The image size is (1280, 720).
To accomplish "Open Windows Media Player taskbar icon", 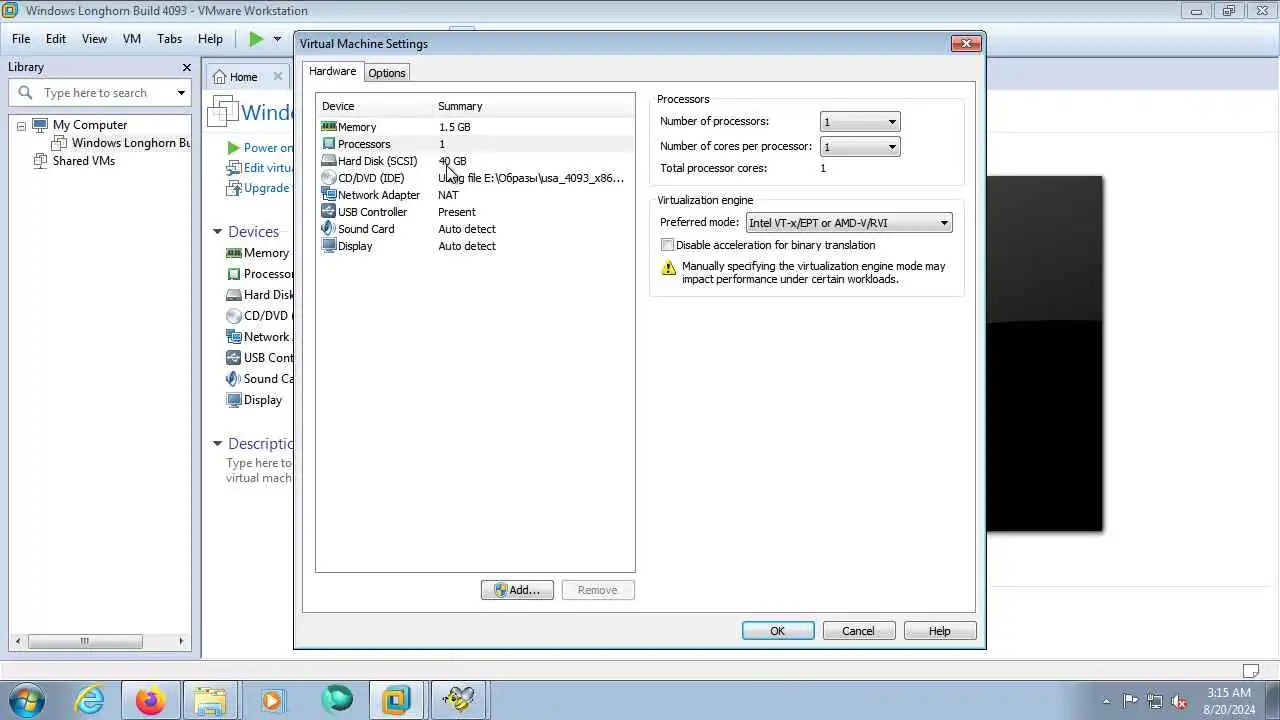I will pyautogui.click(x=272, y=700).
